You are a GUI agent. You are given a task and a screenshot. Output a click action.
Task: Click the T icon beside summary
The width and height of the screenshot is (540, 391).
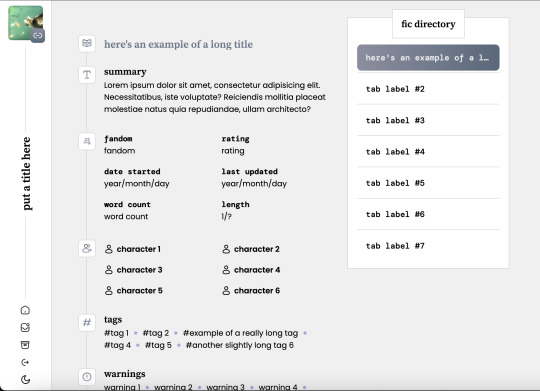pos(87,74)
